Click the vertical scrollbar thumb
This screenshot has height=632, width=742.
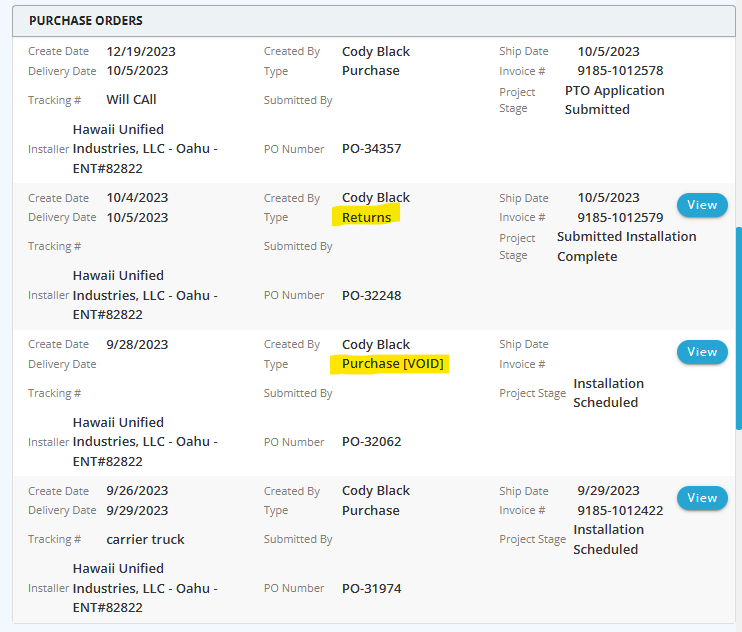click(x=738, y=328)
